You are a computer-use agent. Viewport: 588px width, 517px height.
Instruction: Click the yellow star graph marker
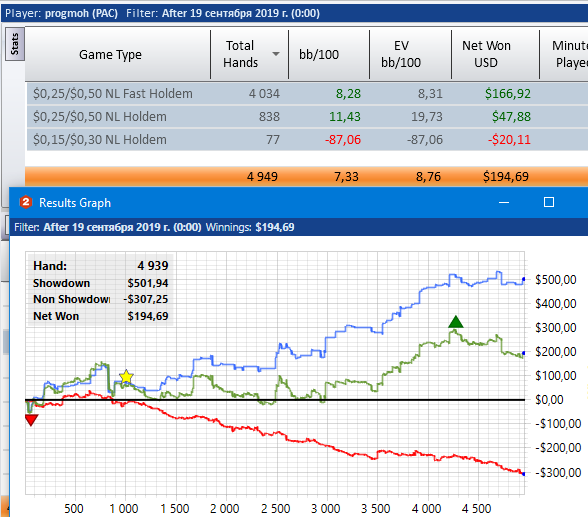[126, 377]
